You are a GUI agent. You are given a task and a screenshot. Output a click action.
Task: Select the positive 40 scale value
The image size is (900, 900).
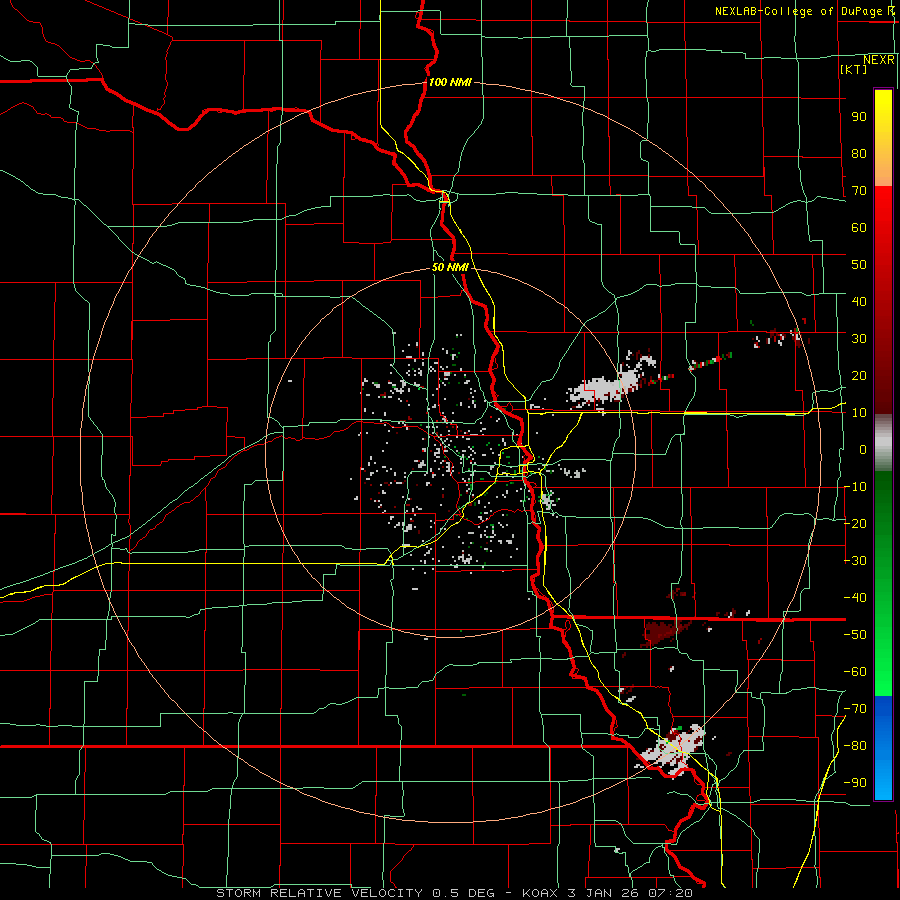(859, 301)
